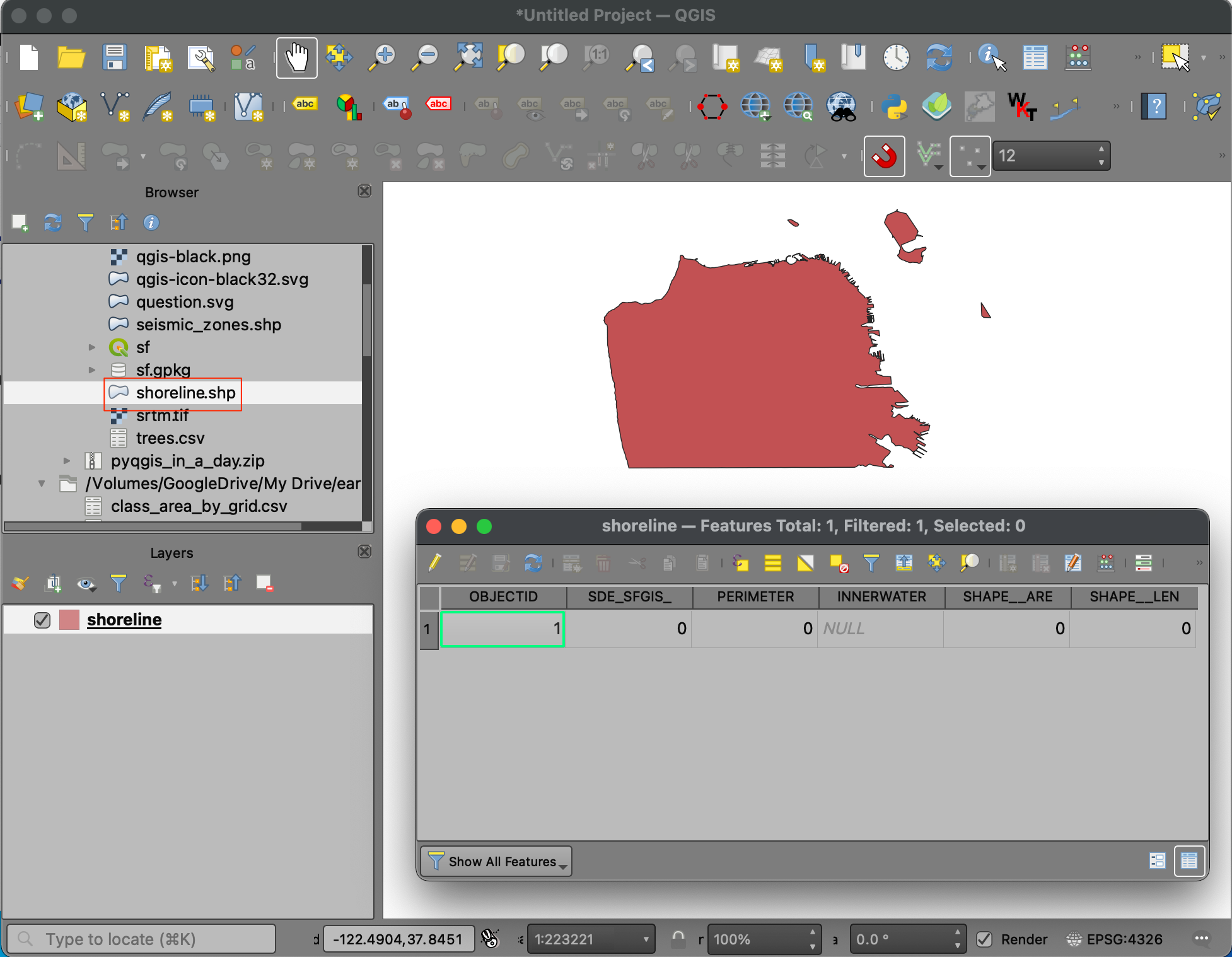The height and width of the screenshot is (957, 1232).
Task: Toggle the scale lock icon in the status bar
Action: (678, 939)
